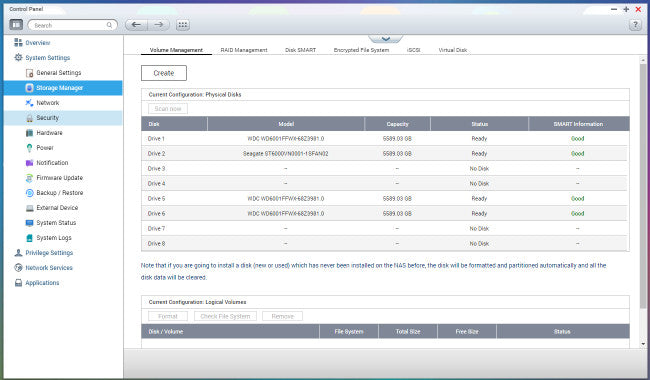Image resolution: width=650 pixels, height=380 pixels.
Task: Expand the collapsed top panel chevron
Action: click(386, 39)
